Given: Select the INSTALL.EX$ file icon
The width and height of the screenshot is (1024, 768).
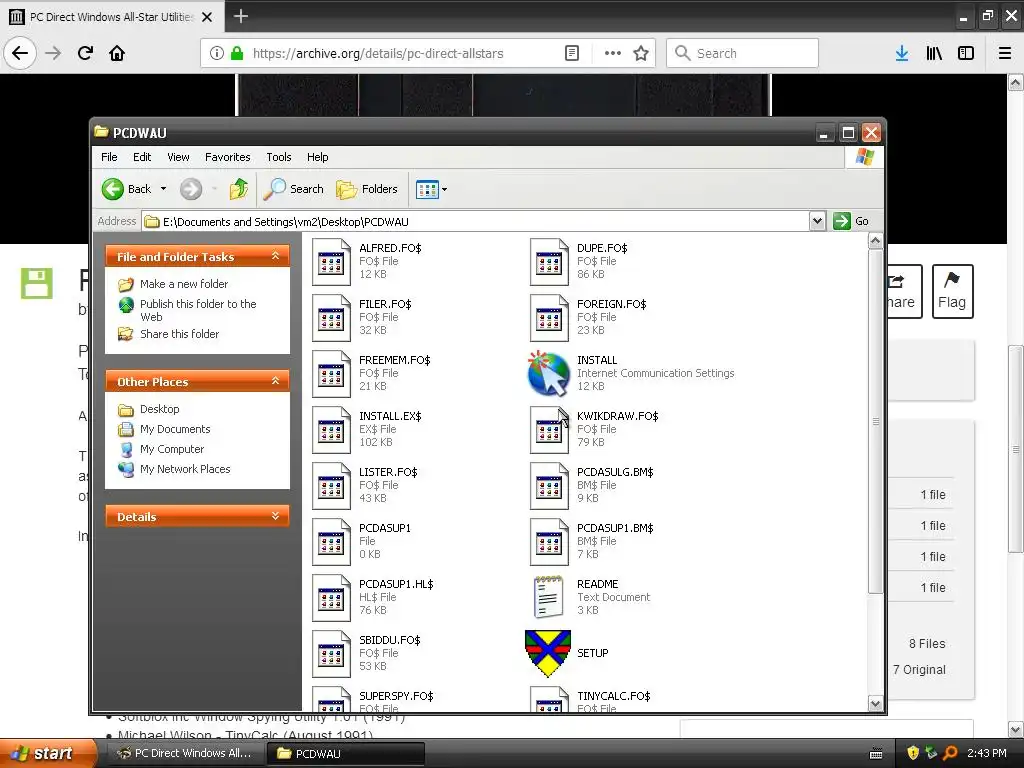Looking at the screenshot, I should pos(331,430).
